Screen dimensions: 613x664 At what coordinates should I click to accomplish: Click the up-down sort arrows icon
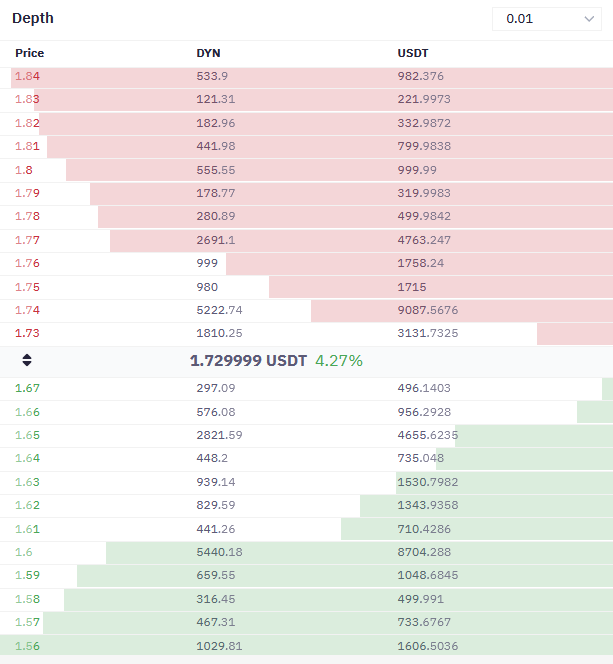click(x=27, y=360)
